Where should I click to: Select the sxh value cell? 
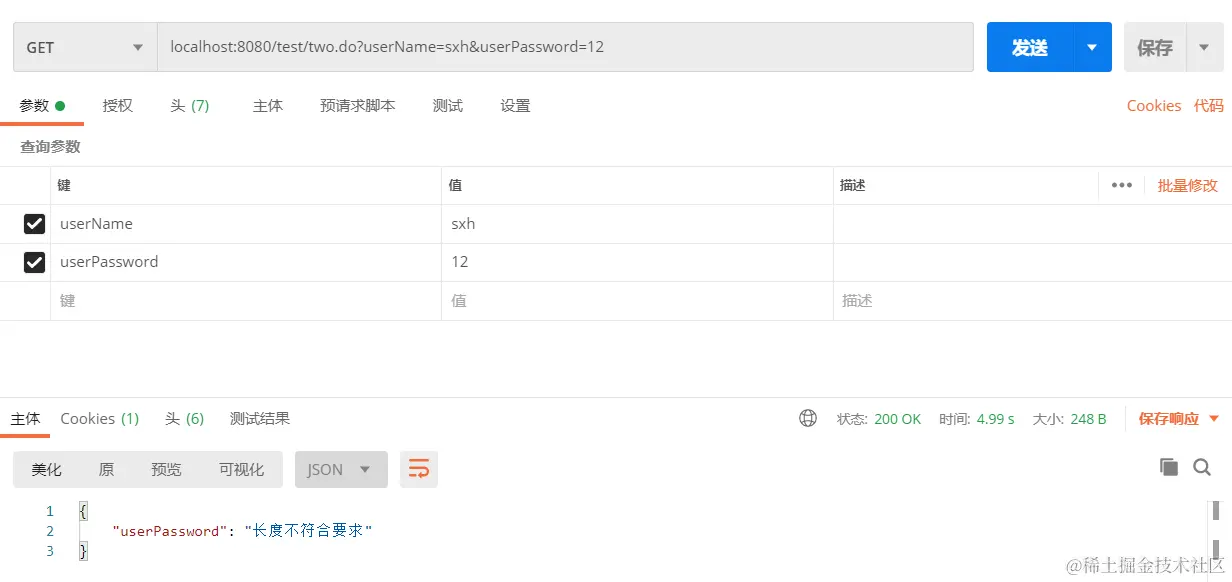(x=637, y=224)
